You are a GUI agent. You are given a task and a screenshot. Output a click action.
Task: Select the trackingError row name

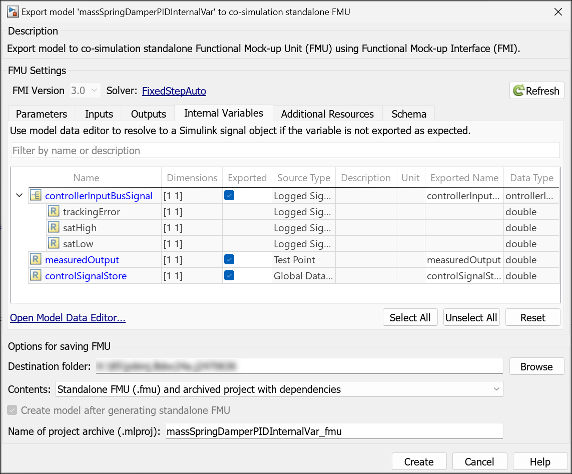tap(91, 212)
